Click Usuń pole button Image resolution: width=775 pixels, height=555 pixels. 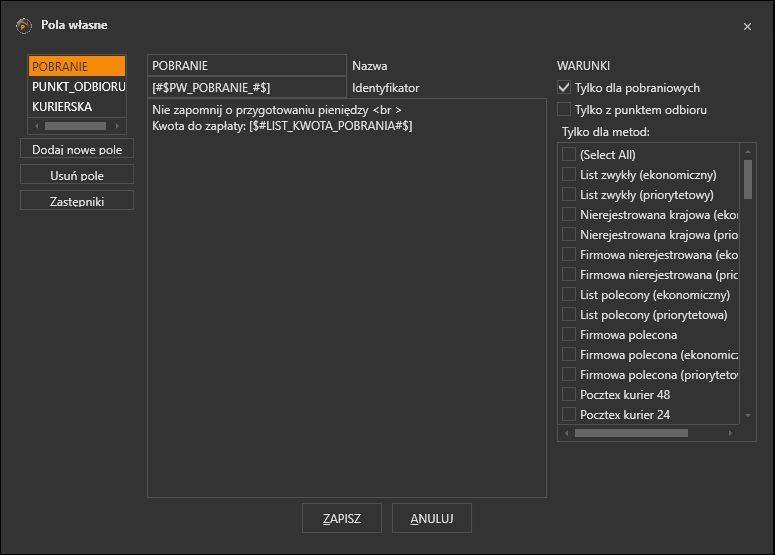77,175
